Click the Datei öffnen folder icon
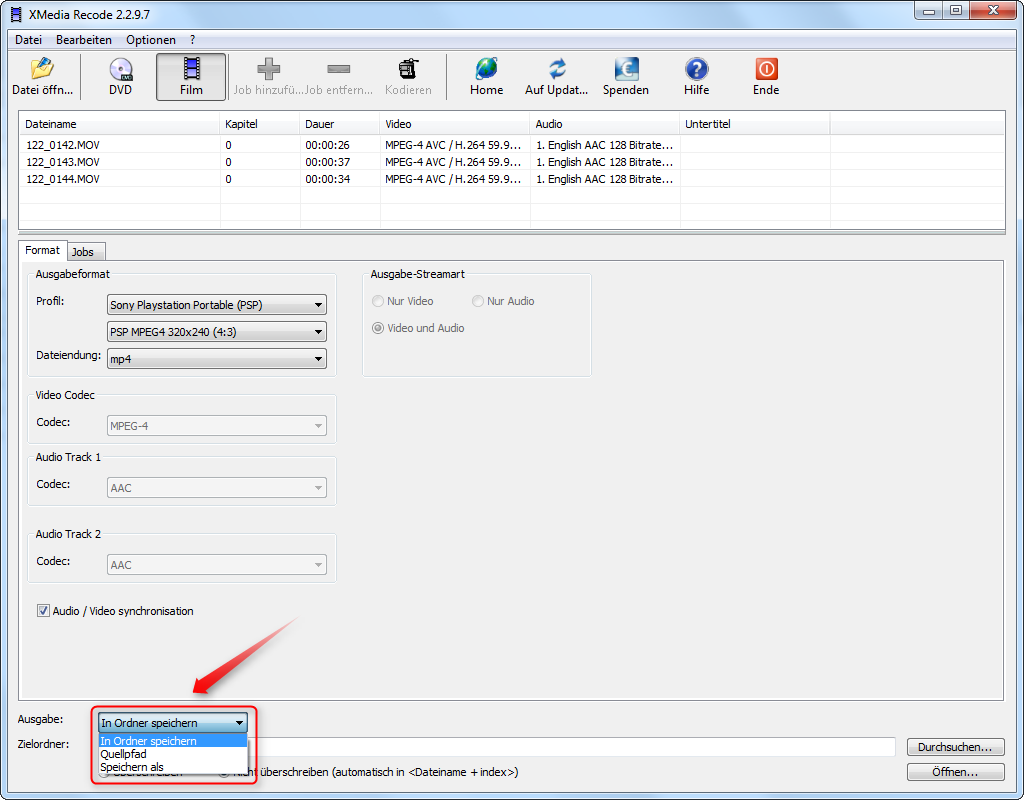Screen dimensions: 1024x800 (42, 70)
